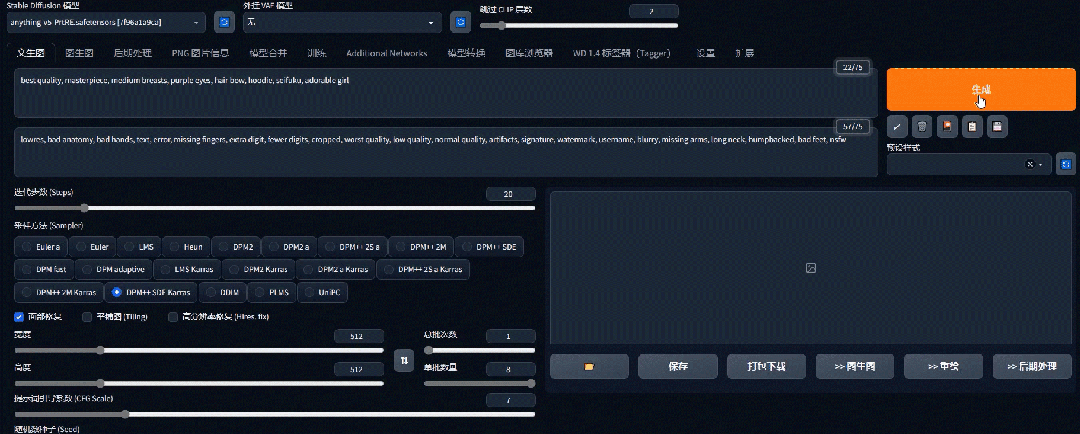Switch to the PNG image info tab
Viewport: 1080px width, 434px height.
(199, 53)
